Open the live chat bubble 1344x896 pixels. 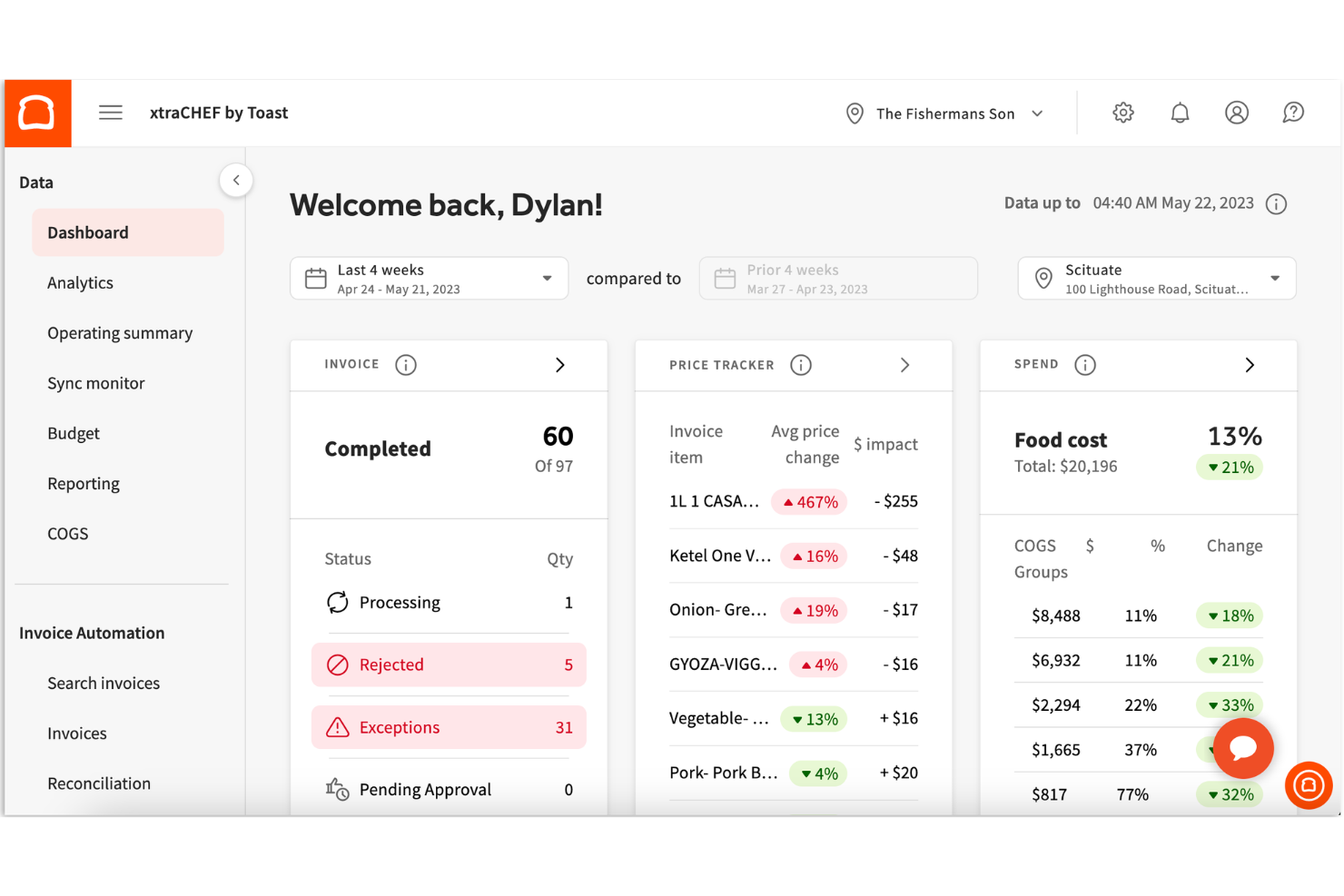tap(1242, 748)
